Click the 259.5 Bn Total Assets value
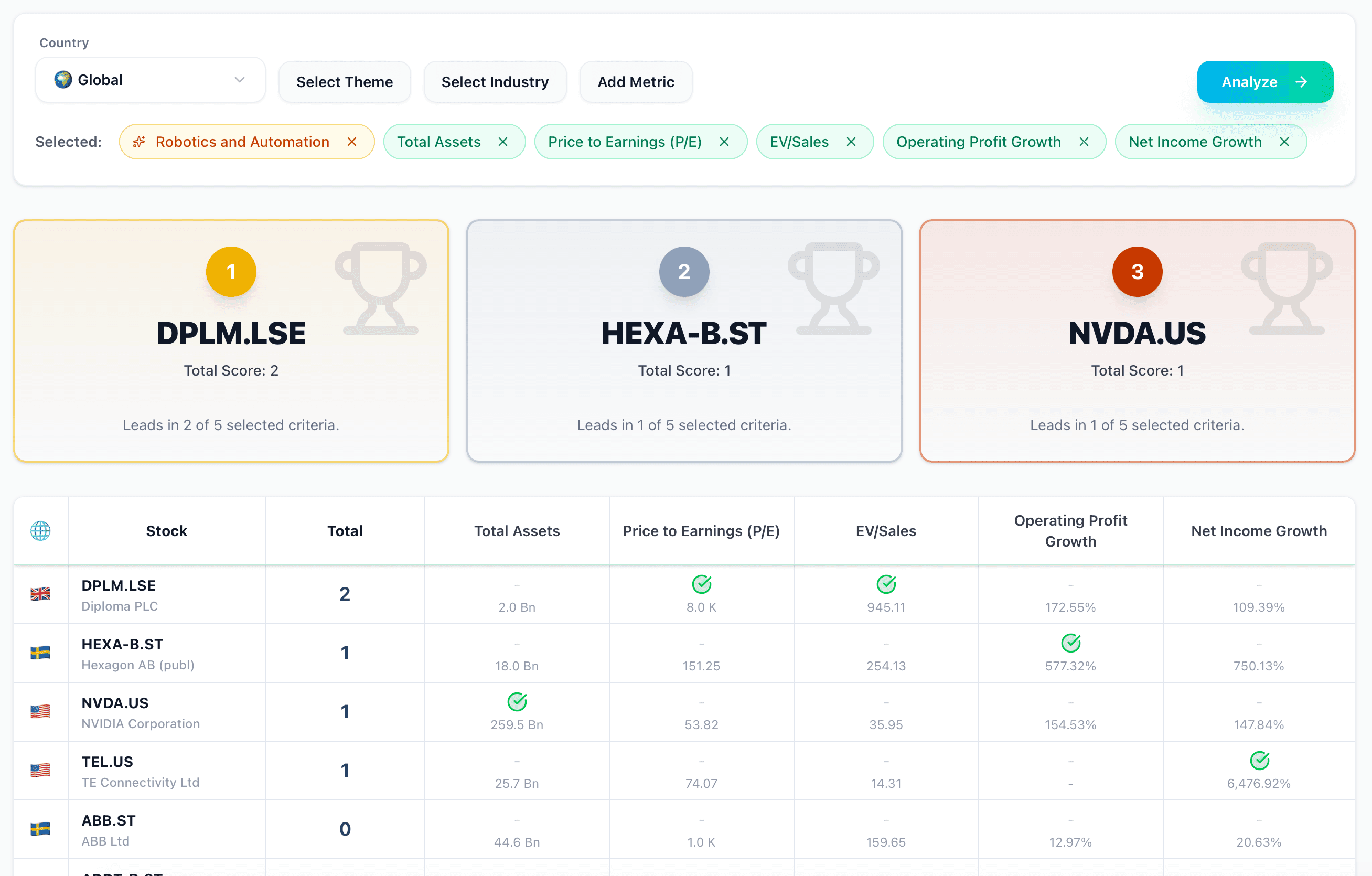The image size is (1372, 876). pos(517,724)
